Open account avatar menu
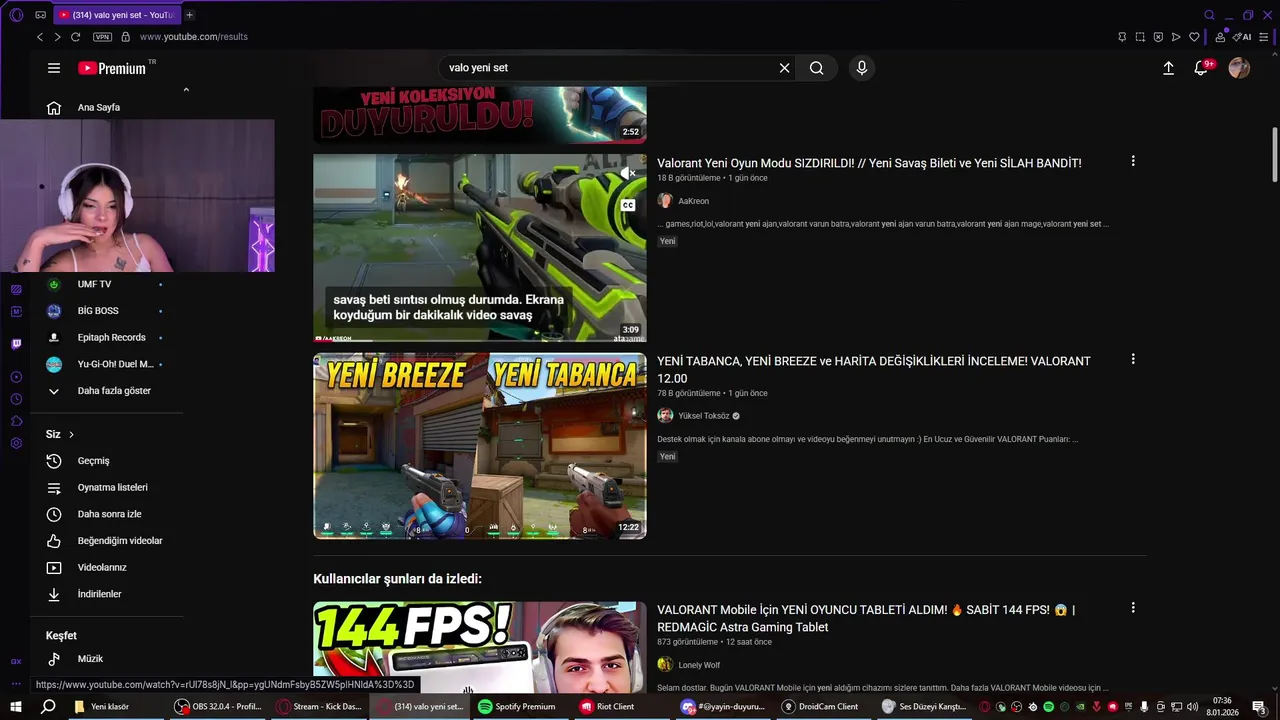 (x=1239, y=68)
